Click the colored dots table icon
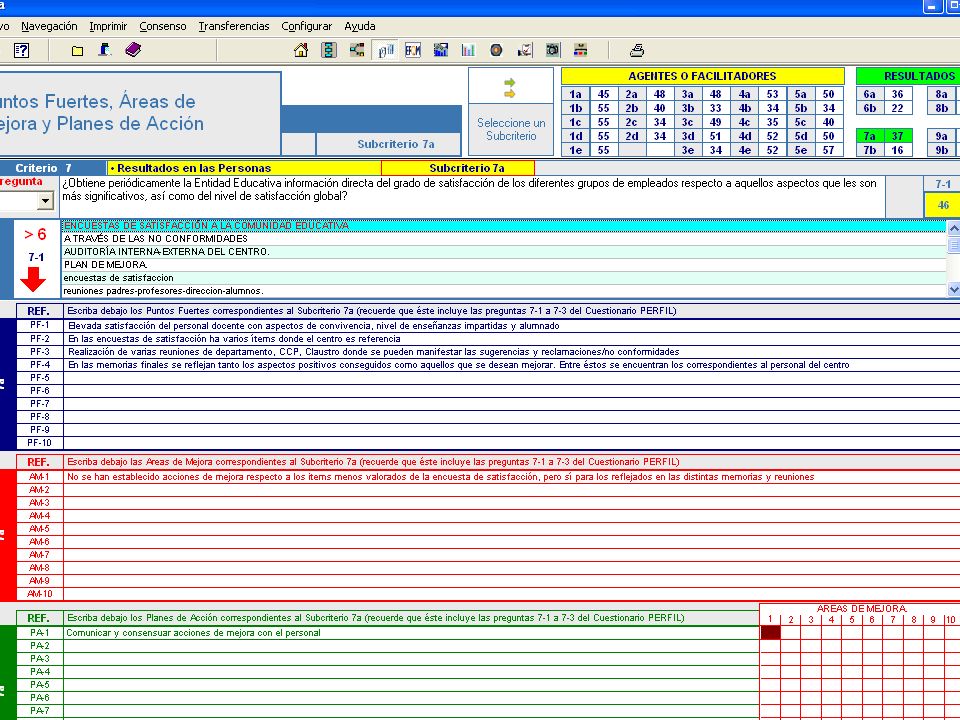The height and width of the screenshot is (720, 960). [x=580, y=50]
